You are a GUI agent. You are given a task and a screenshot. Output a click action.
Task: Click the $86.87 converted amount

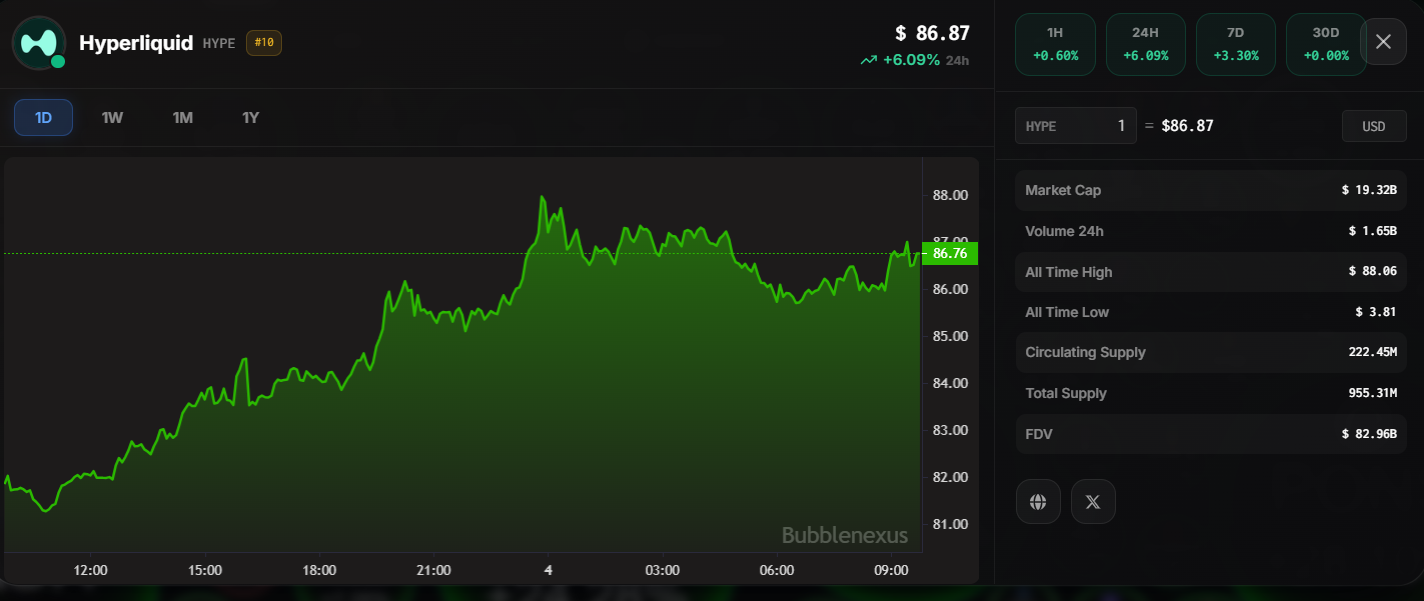[x=1187, y=126]
